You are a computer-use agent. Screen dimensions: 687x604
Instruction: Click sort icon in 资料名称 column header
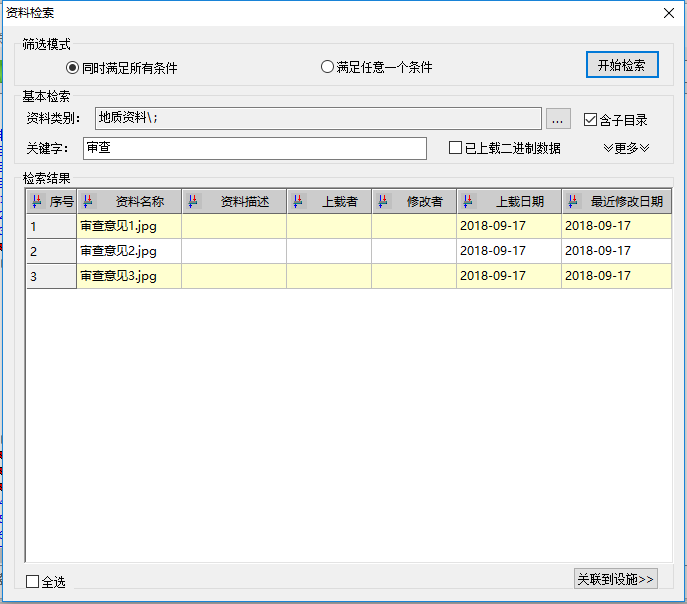coord(88,201)
